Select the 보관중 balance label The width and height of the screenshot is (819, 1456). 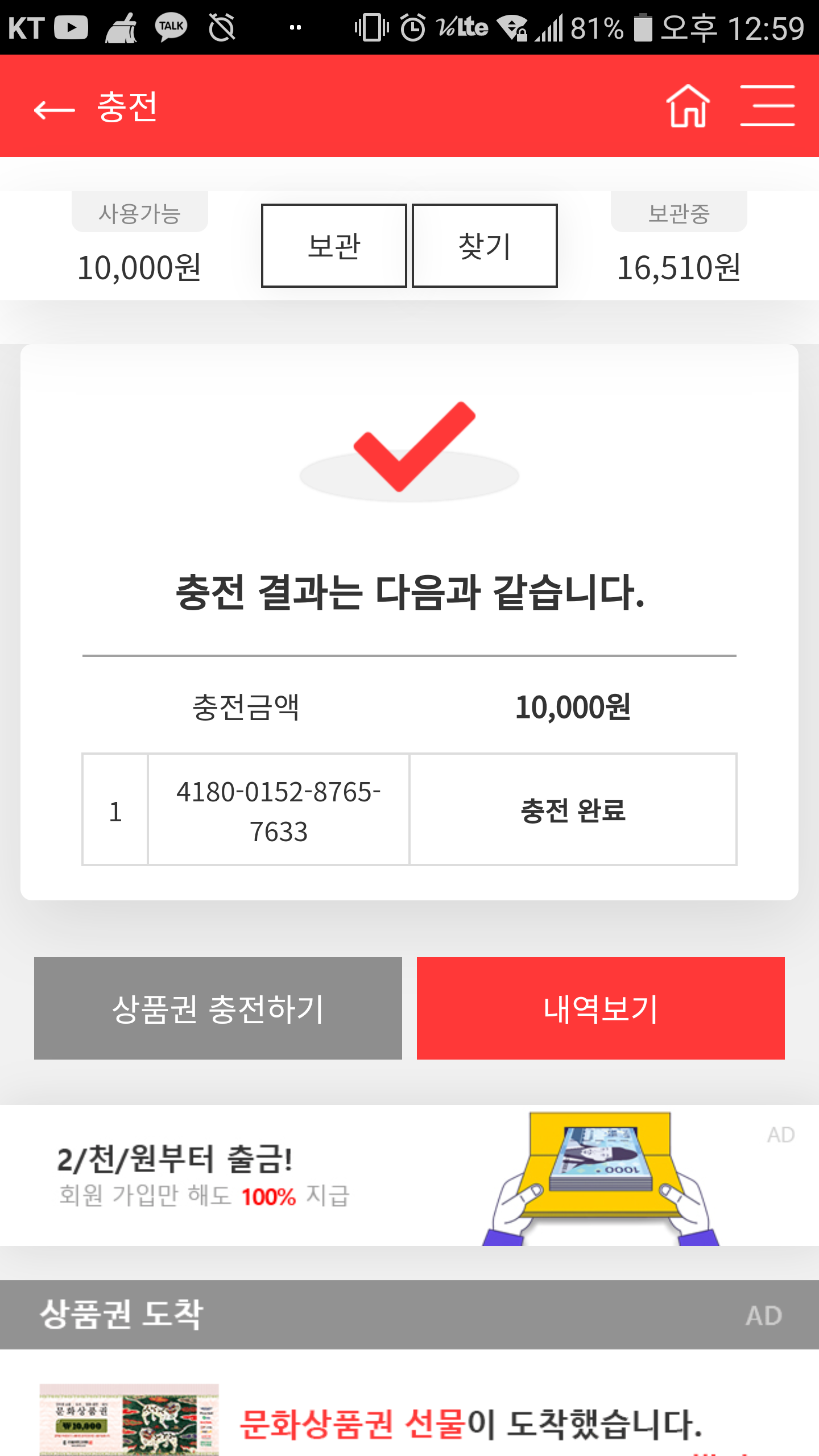point(679,214)
